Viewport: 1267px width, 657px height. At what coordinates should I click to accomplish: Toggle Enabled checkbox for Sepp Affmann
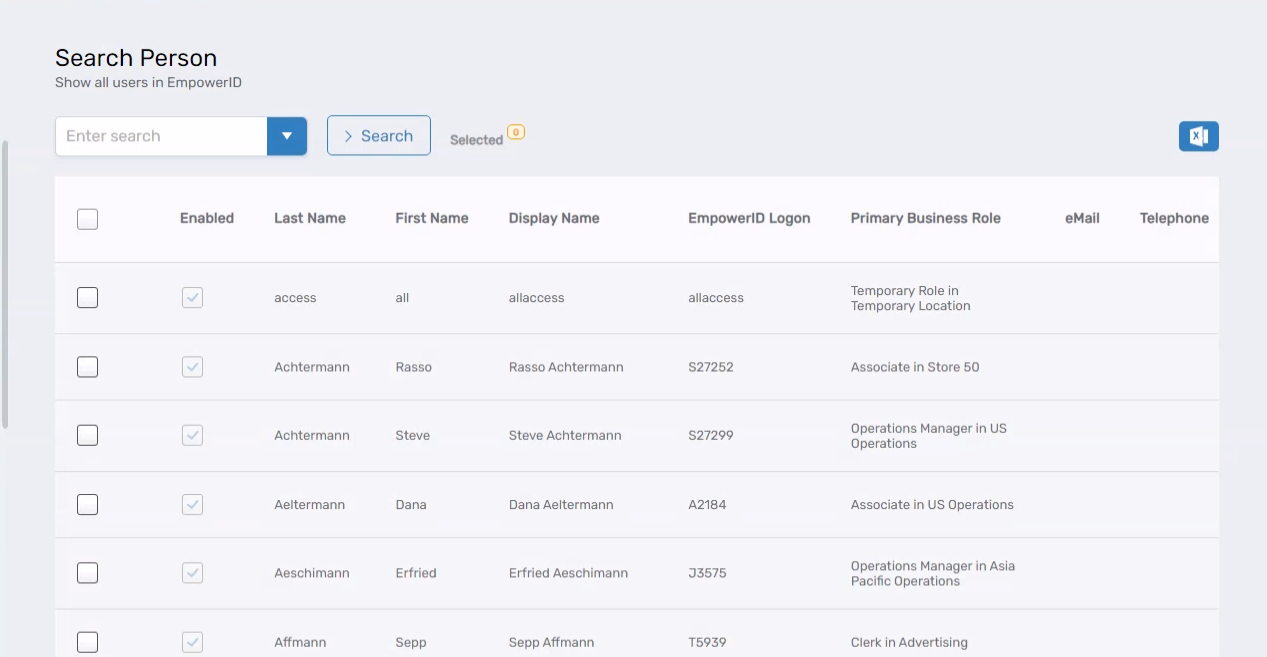[192, 642]
